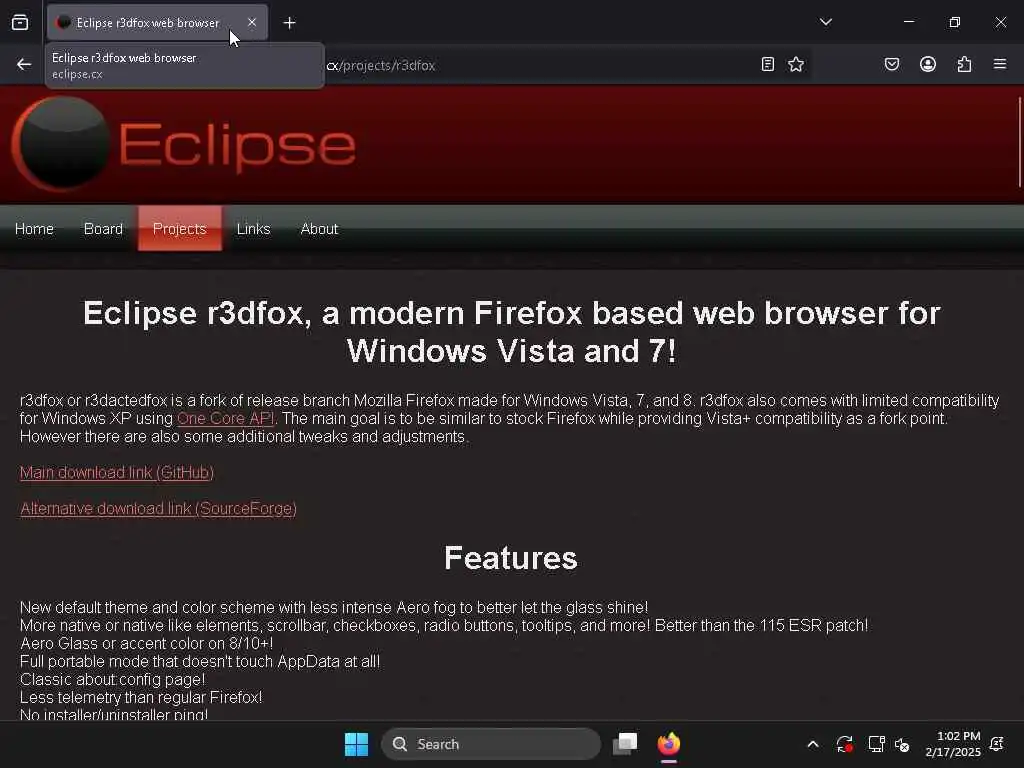Save page to Pocket icon

[x=892, y=64]
